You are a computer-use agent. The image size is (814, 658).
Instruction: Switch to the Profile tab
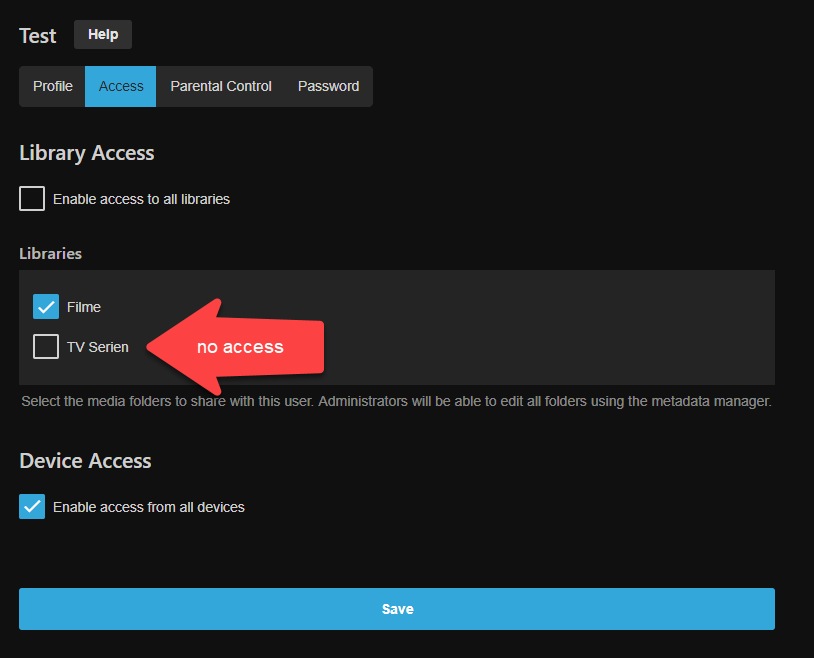pos(52,86)
